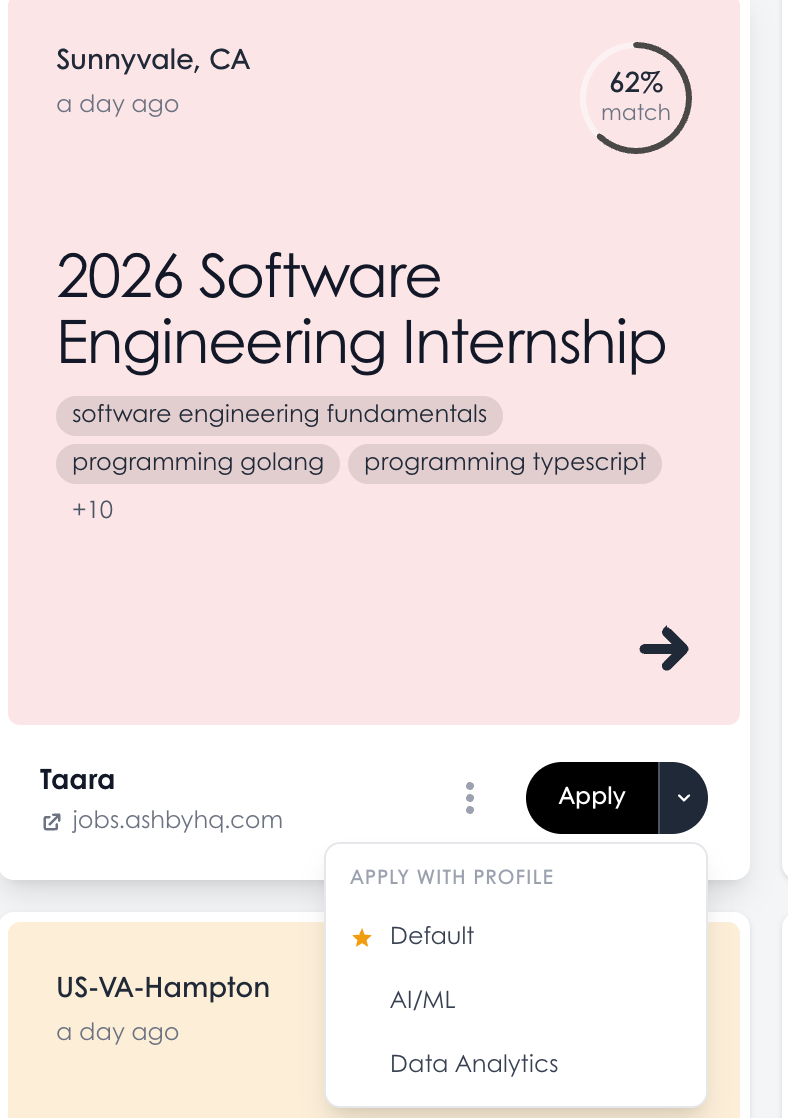Expand the +10 hidden skill tags
The image size is (788, 1118).
pyautogui.click(x=92, y=510)
